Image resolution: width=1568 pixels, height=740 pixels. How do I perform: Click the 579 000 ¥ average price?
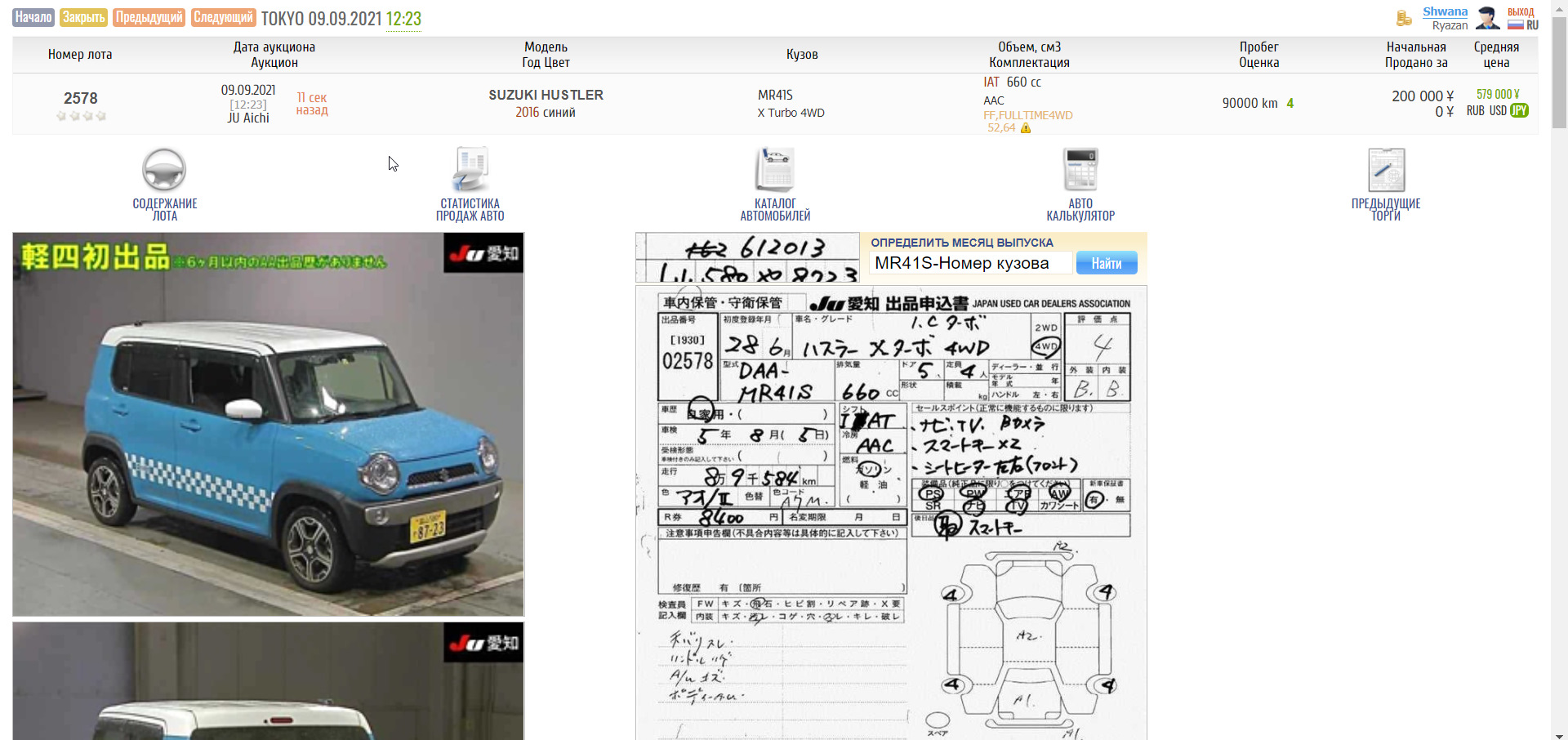[1498, 95]
